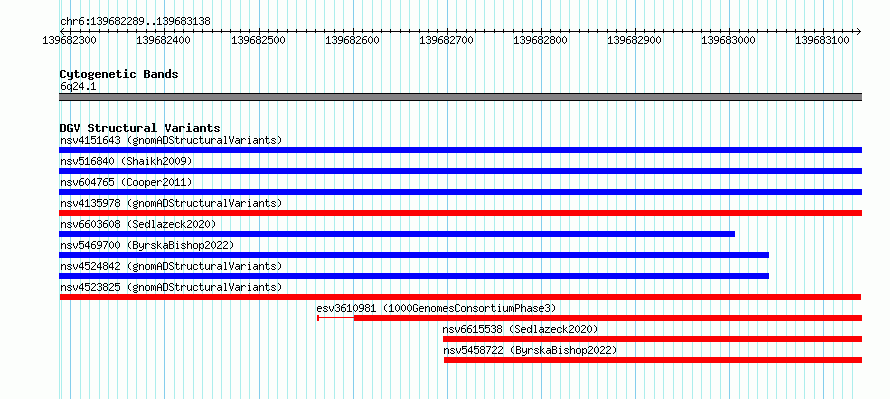
Task: Open esv3610981 (1000GenomesConsortiumPhase3) label
Action: (x=436, y=308)
